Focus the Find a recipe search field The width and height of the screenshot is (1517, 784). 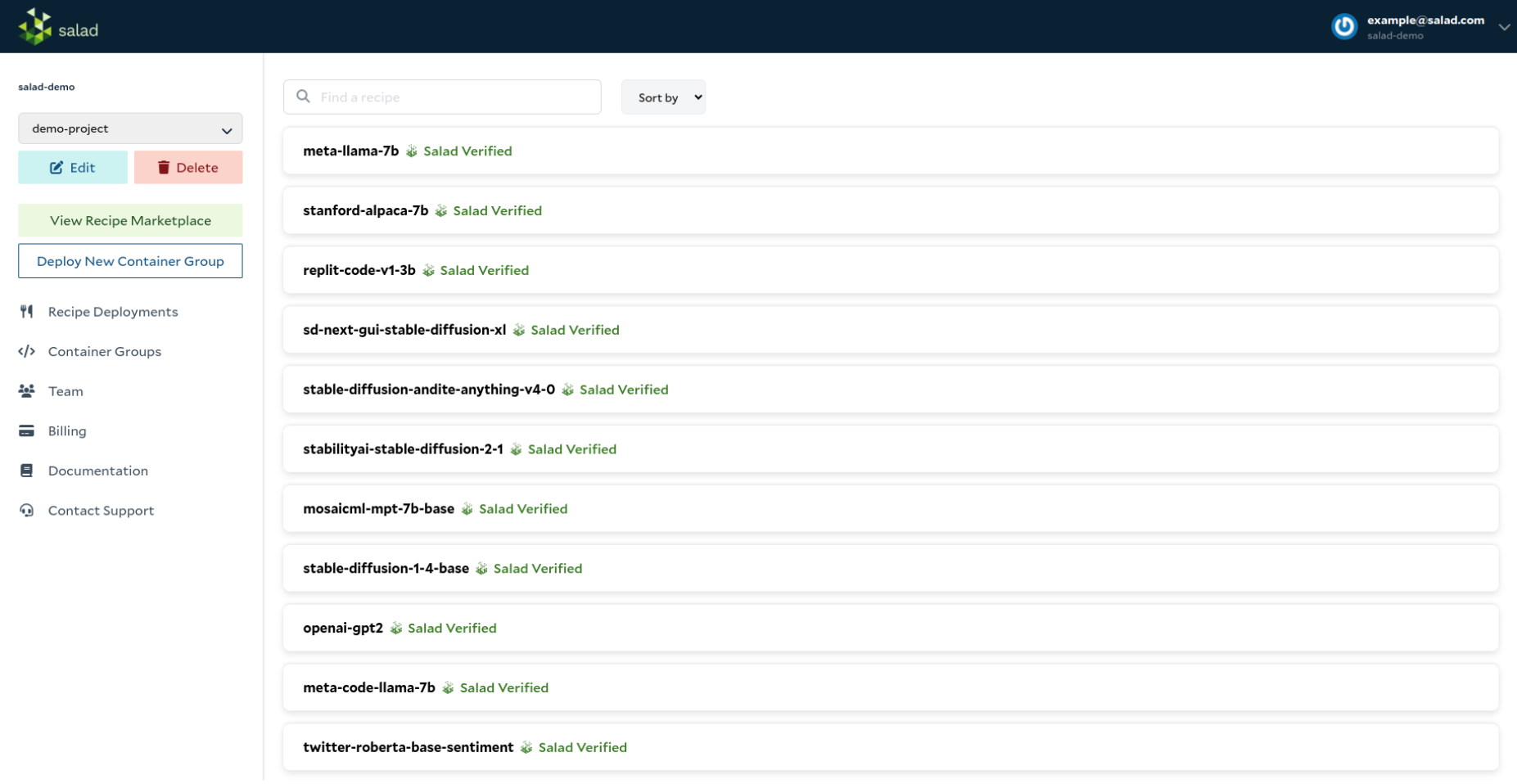point(442,97)
